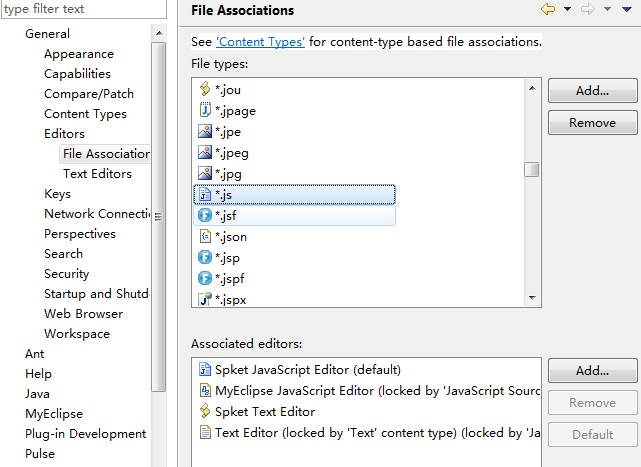
Task: Open the Content Types link
Action: pyautogui.click(x=260, y=42)
